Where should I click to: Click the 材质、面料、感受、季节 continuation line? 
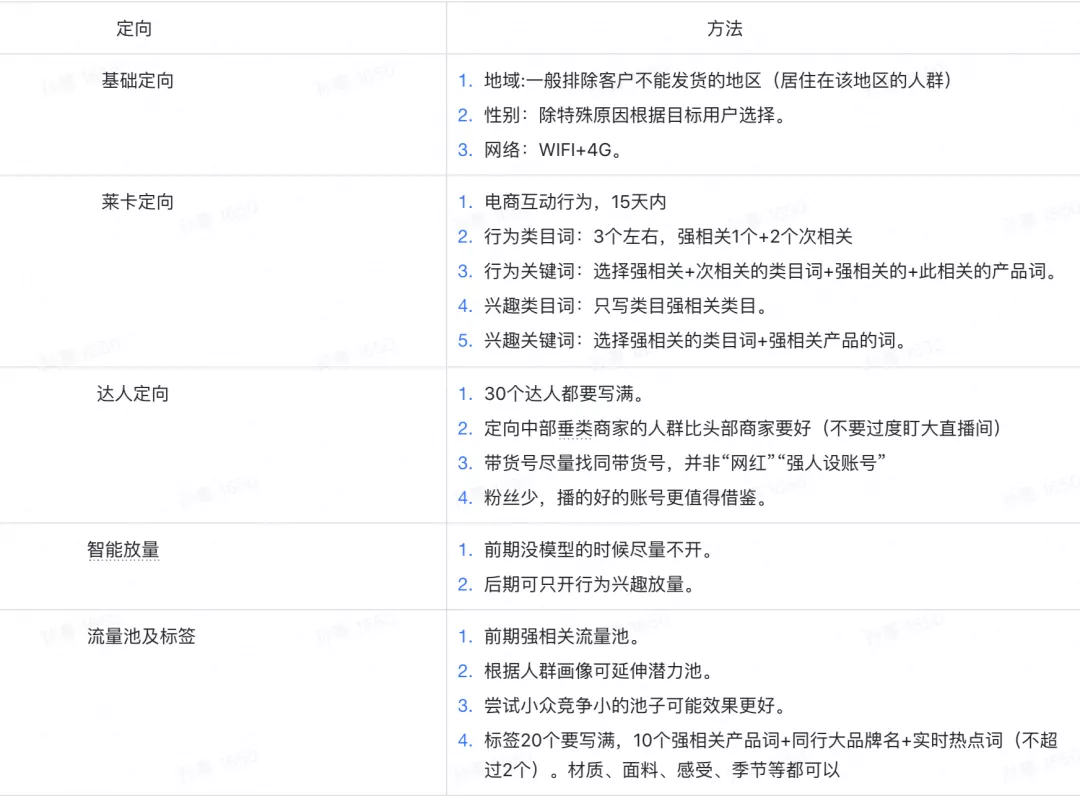(x=662, y=769)
